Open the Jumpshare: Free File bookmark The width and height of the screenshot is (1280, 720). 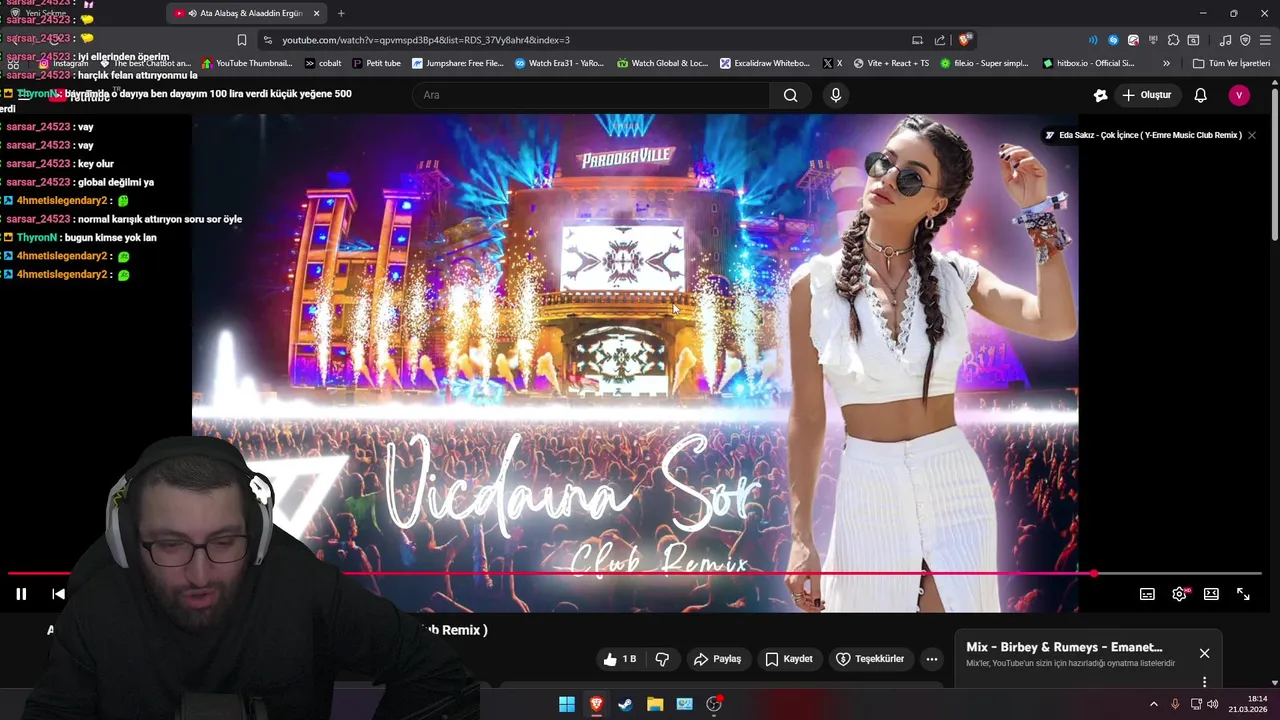[x=457, y=63]
